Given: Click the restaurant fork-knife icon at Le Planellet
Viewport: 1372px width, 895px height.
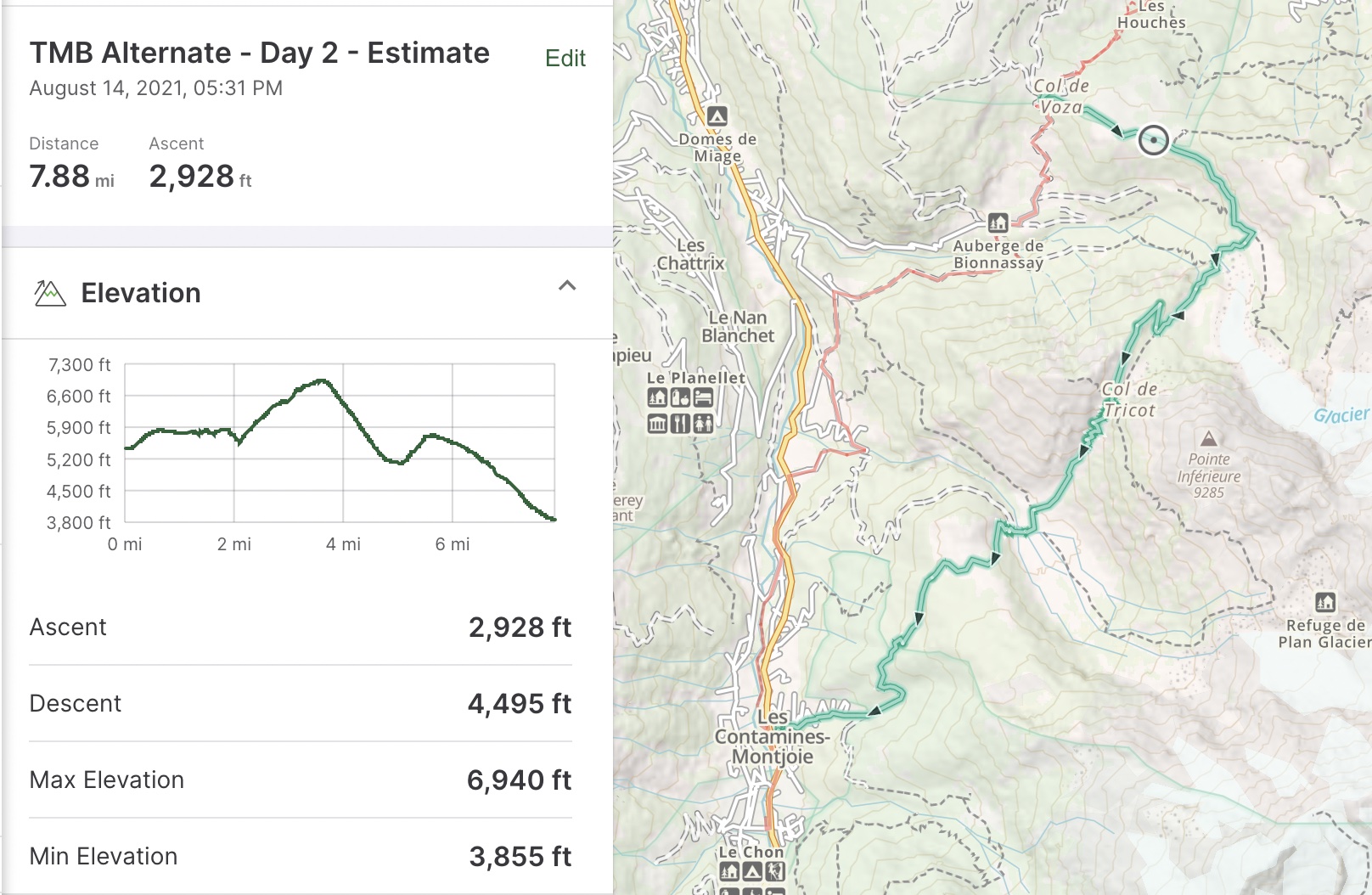Looking at the screenshot, I should tap(680, 423).
